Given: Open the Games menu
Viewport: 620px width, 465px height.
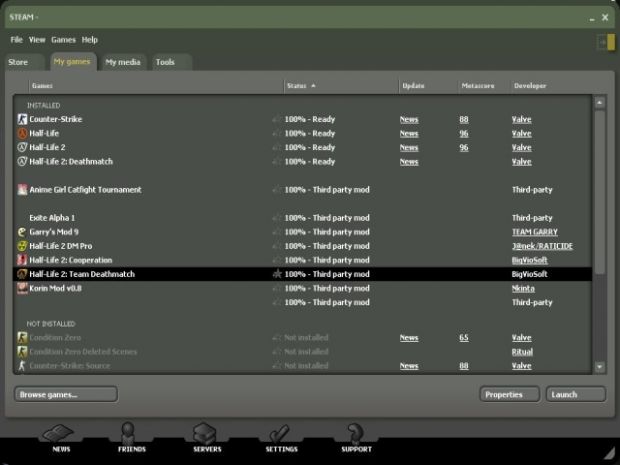Looking at the screenshot, I should pos(63,40).
